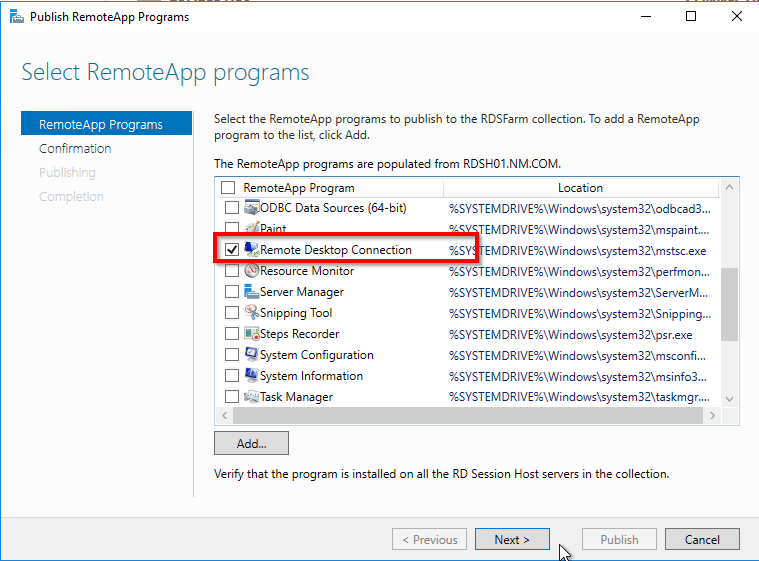Maximize the Publish RemoteApp Programs window
This screenshot has width=759, height=561.
691,16
